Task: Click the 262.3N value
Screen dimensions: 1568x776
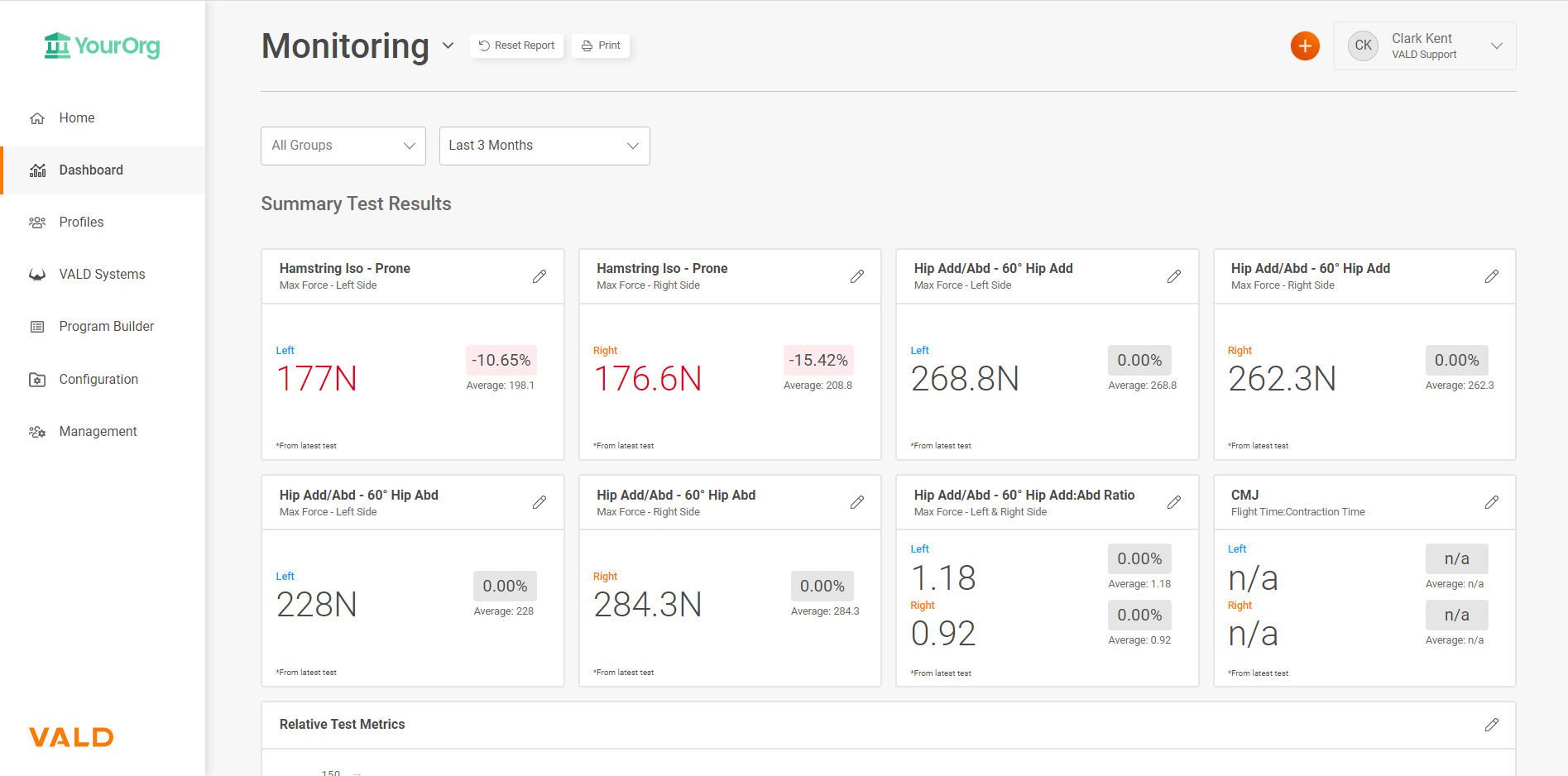Action: (1283, 379)
